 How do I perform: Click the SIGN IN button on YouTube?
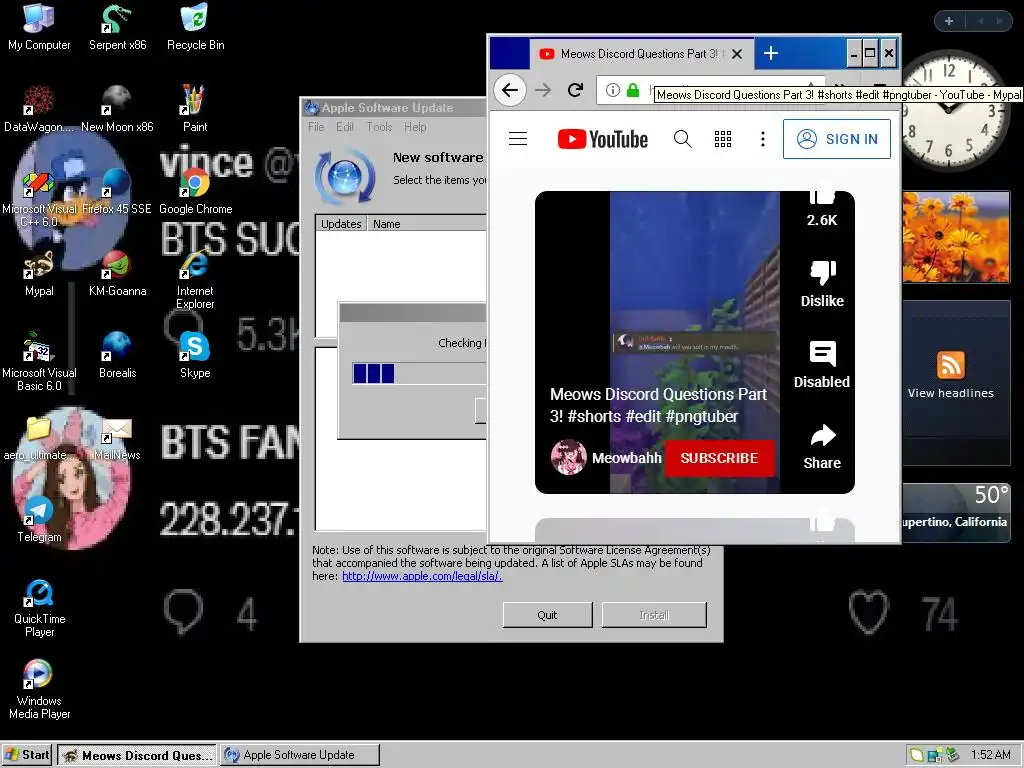[837, 138]
